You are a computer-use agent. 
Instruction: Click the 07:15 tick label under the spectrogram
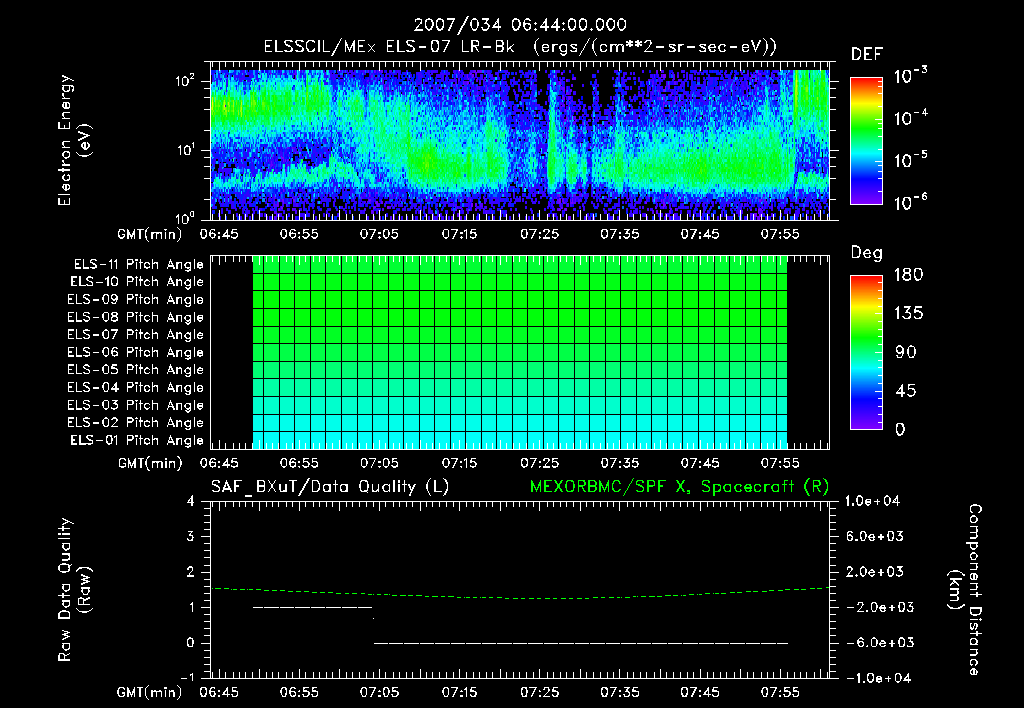point(459,234)
